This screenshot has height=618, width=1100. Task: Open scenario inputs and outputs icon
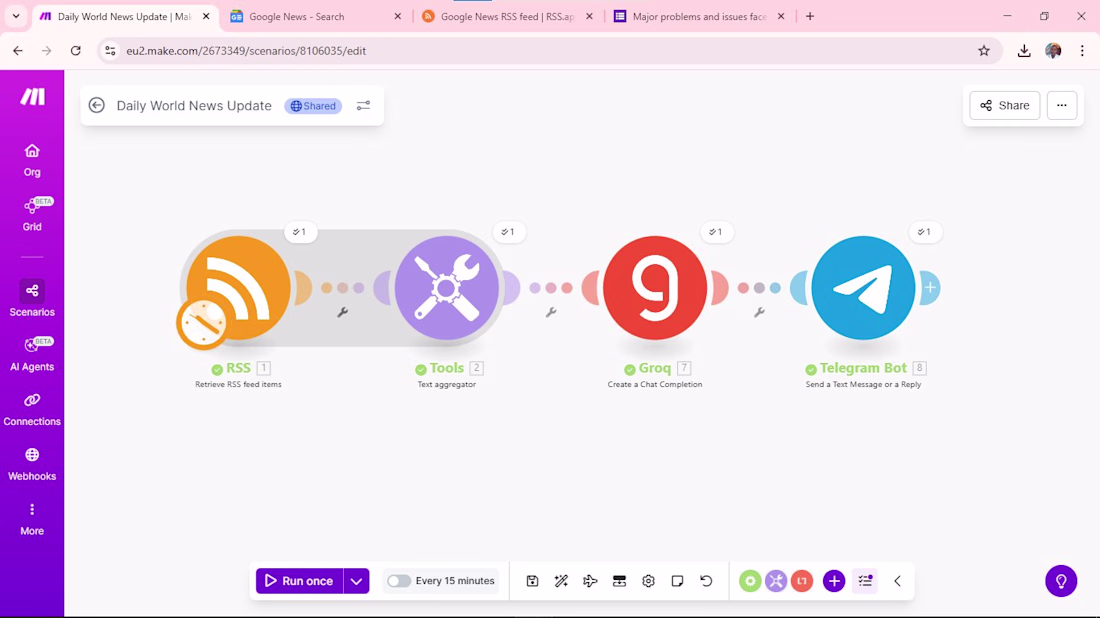click(619, 581)
